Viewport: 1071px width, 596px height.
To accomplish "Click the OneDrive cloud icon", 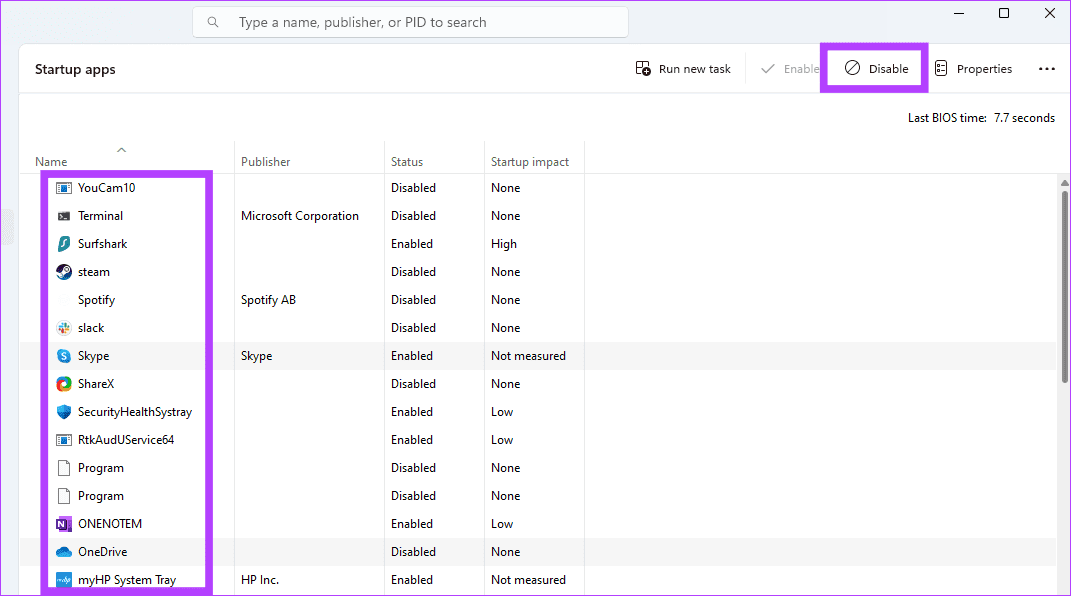I will click(x=64, y=552).
